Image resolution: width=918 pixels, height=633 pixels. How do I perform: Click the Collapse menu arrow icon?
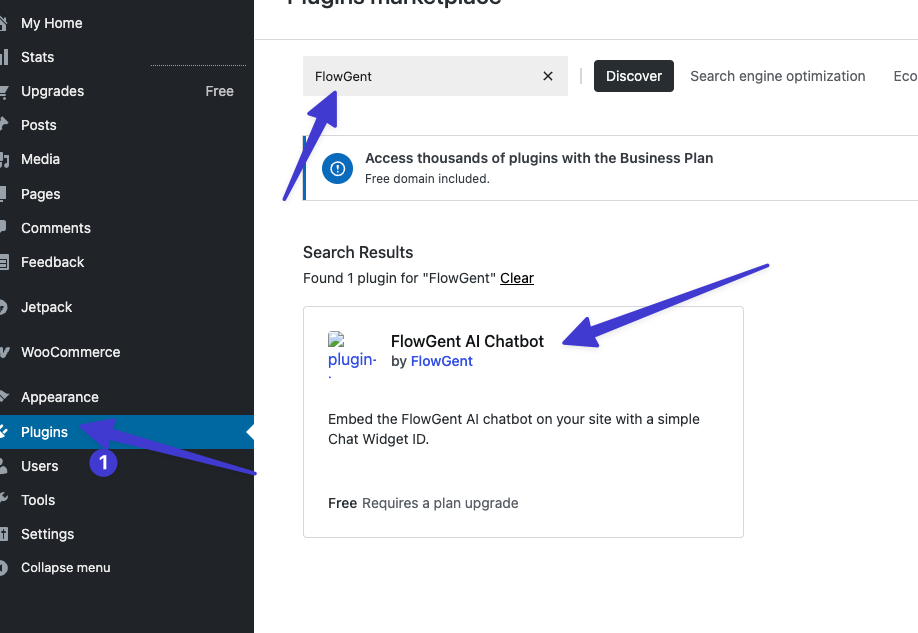click(x=4, y=567)
